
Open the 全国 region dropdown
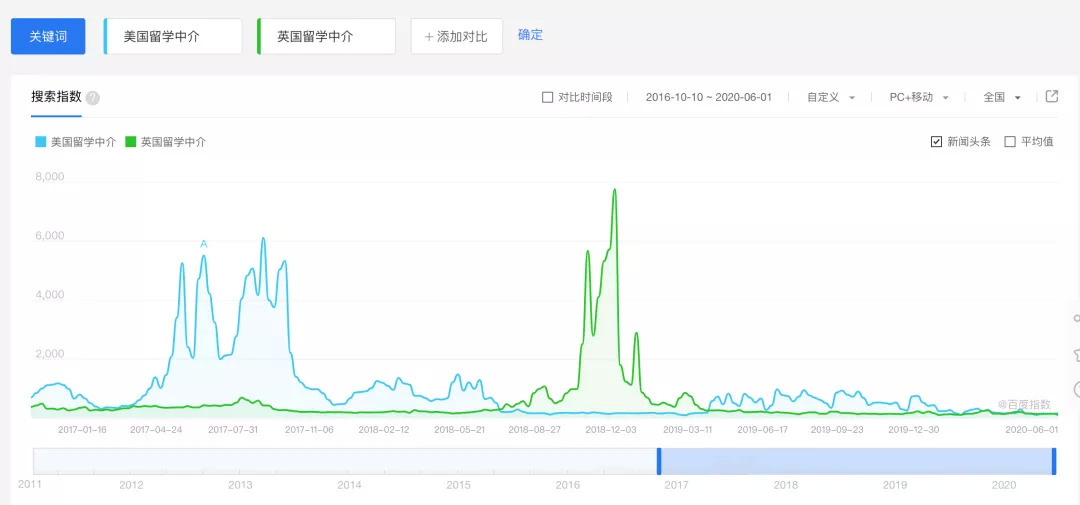(x=1001, y=98)
